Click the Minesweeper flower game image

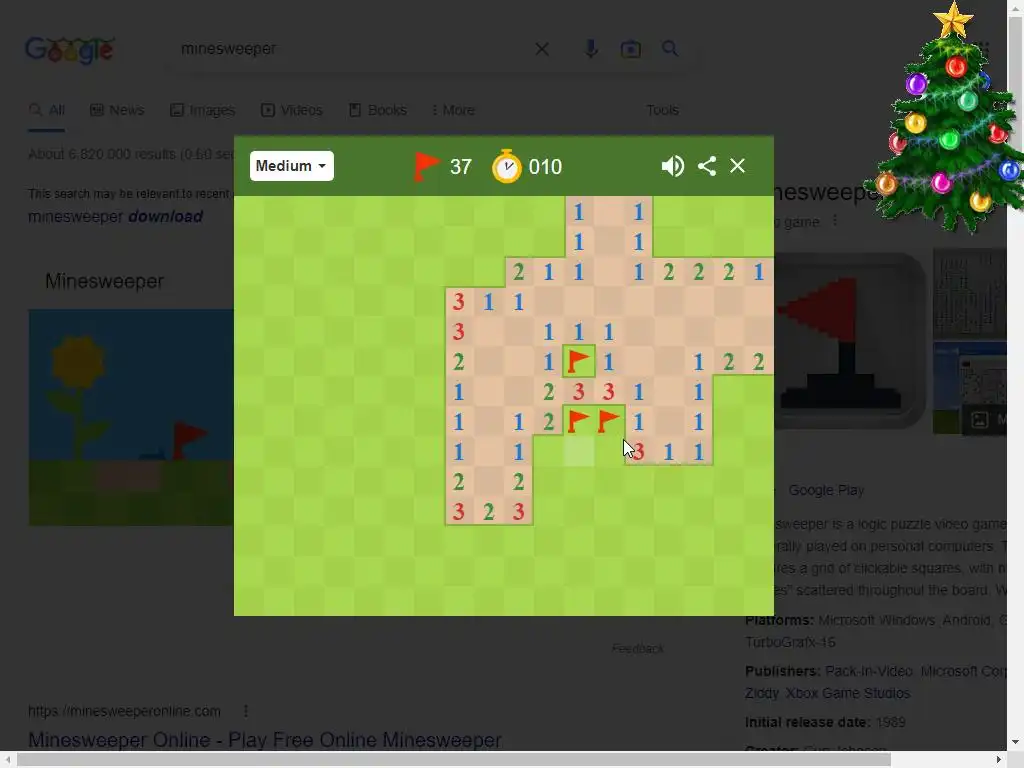131,417
